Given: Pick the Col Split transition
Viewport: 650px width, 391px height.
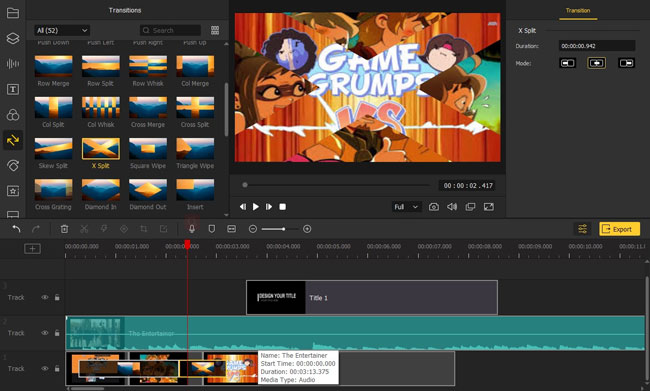Looking at the screenshot, I should (53, 107).
